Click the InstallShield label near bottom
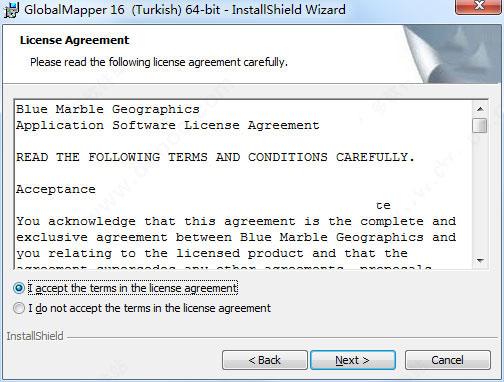504x382 pixels. [x=35, y=336]
